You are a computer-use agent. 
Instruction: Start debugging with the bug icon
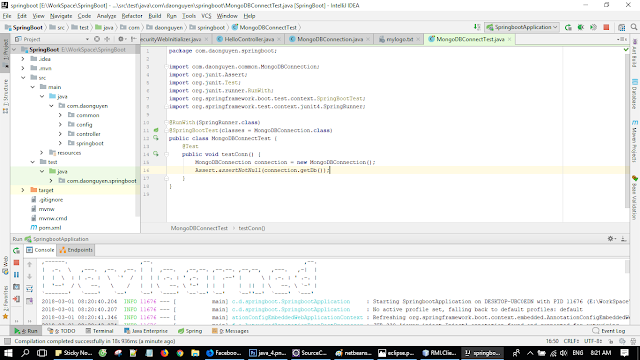(580, 27)
